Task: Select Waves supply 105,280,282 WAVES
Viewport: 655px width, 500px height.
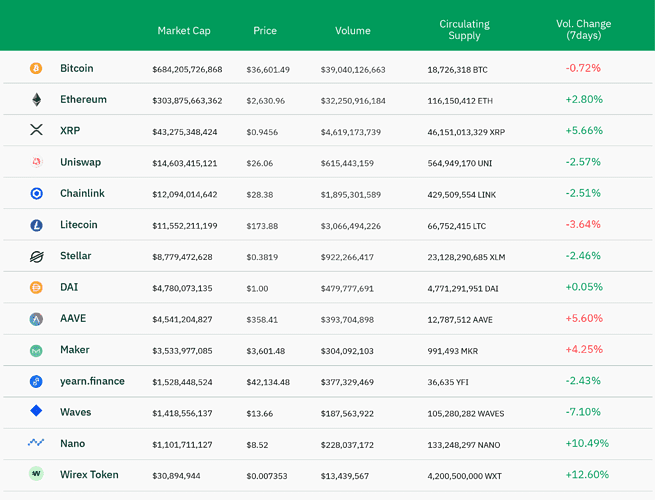Action: [466, 414]
